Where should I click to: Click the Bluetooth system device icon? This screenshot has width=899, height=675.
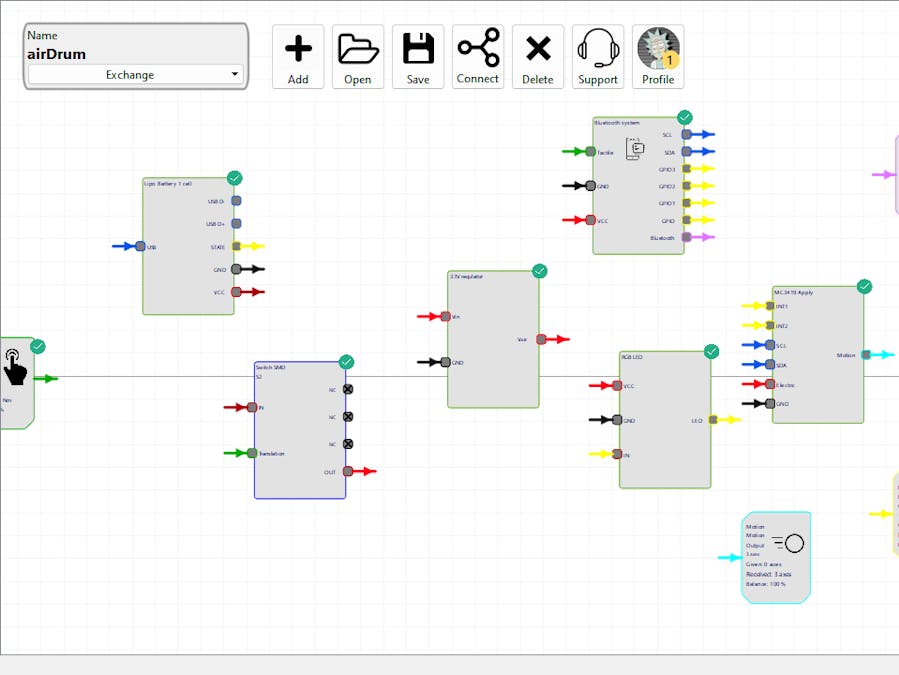[635, 149]
